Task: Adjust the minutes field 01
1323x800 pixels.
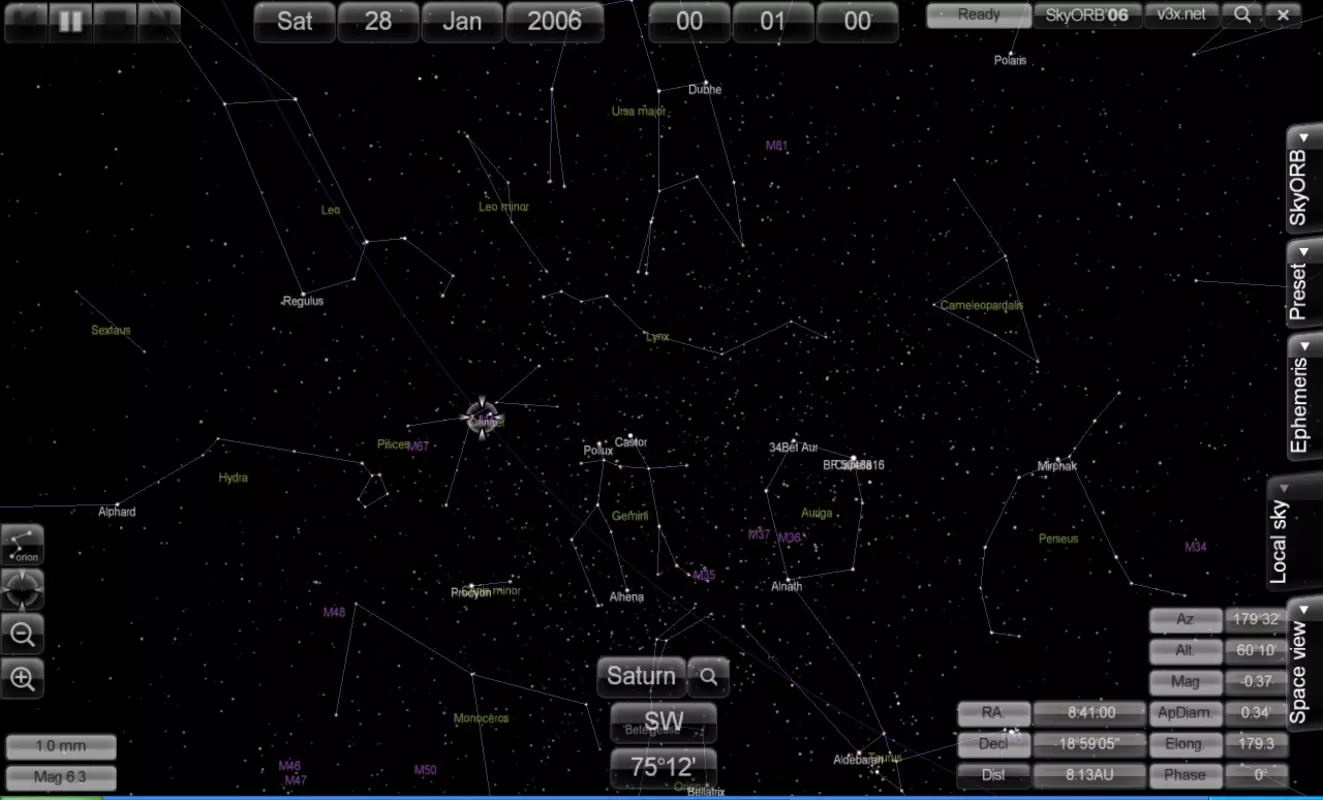Action: [x=773, y=22]
